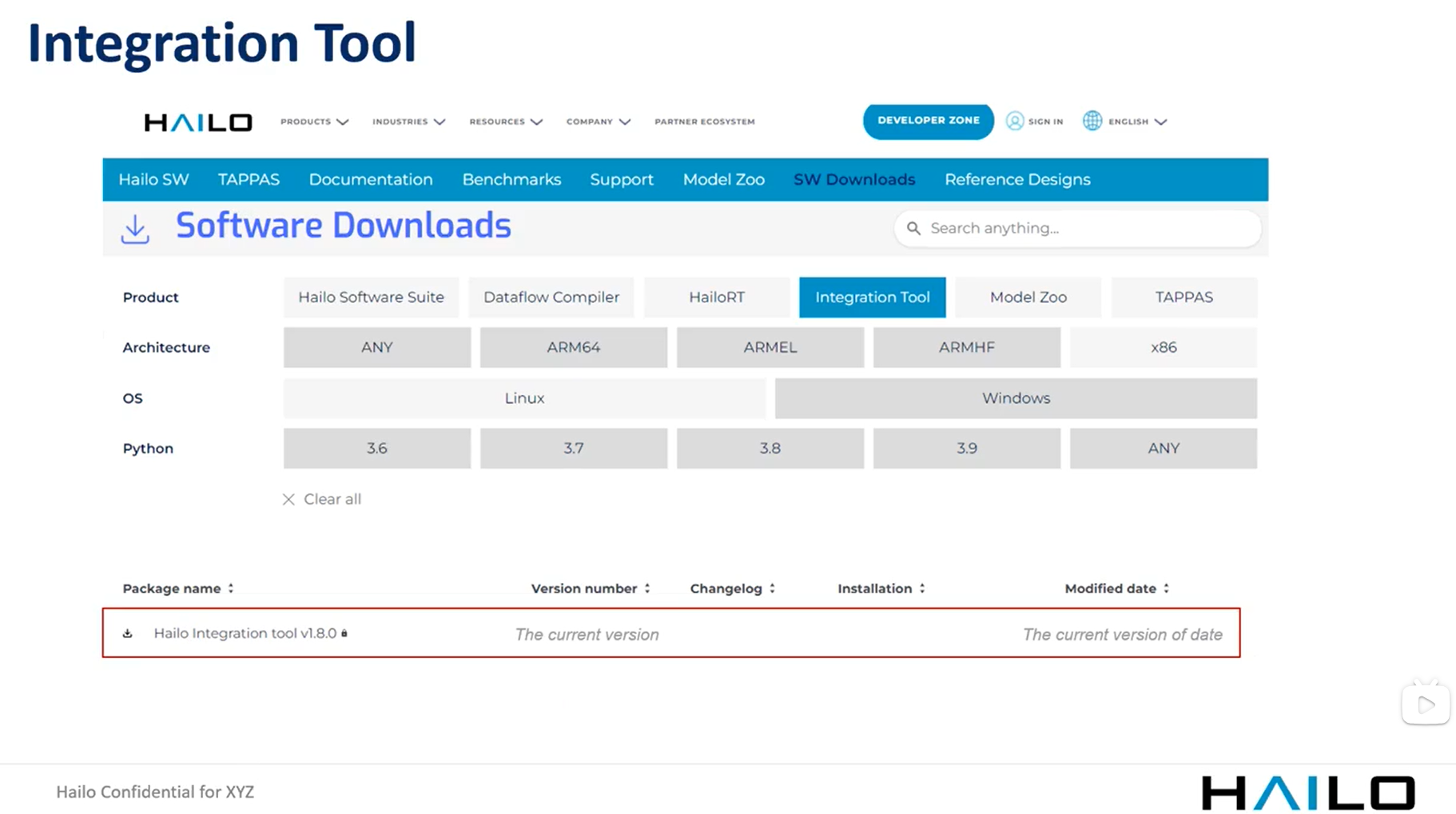
Task: Expand the Company dropdown menu
Action: 599,122
